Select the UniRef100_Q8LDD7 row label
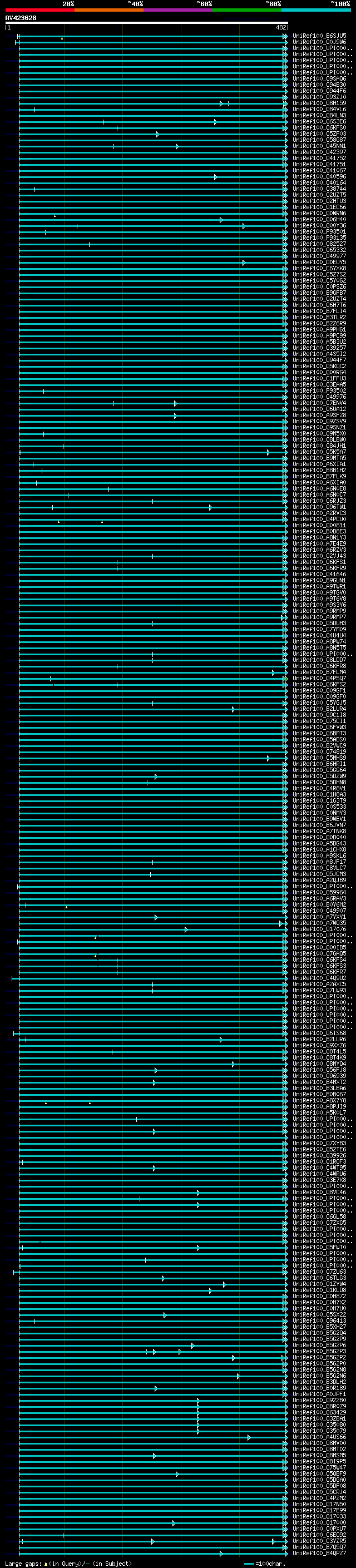Image resolution: width=356 pixels, height=1568 pixels. pos(319,660)
